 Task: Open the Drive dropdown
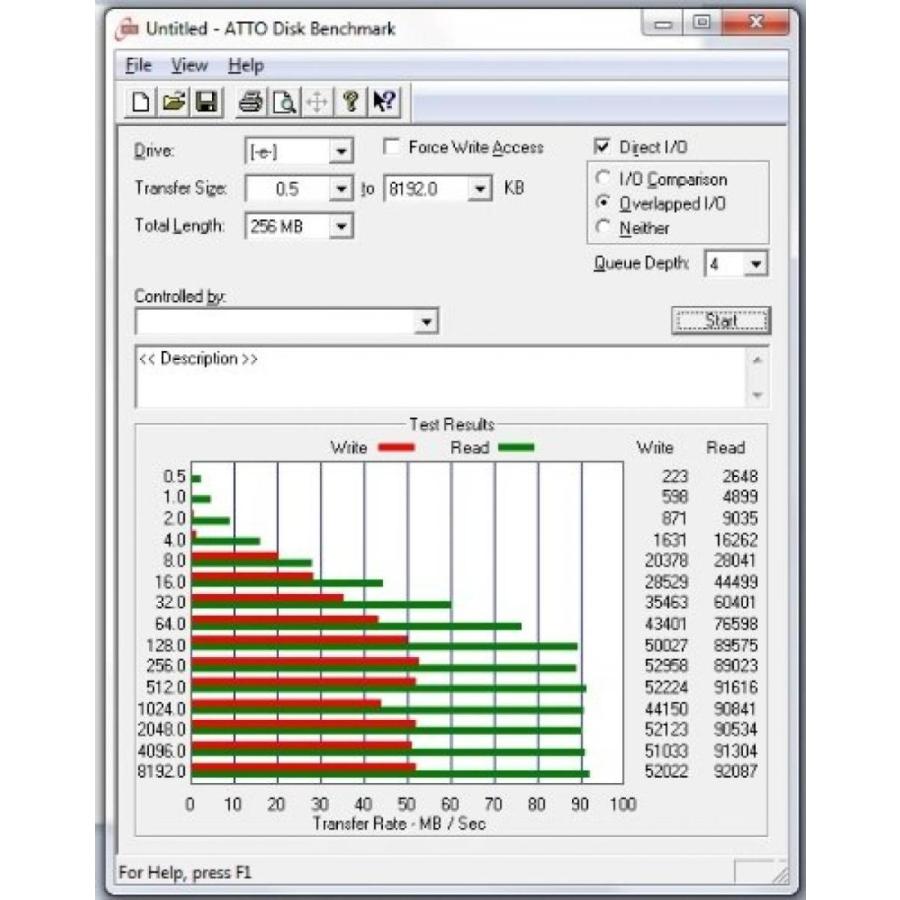341,152
